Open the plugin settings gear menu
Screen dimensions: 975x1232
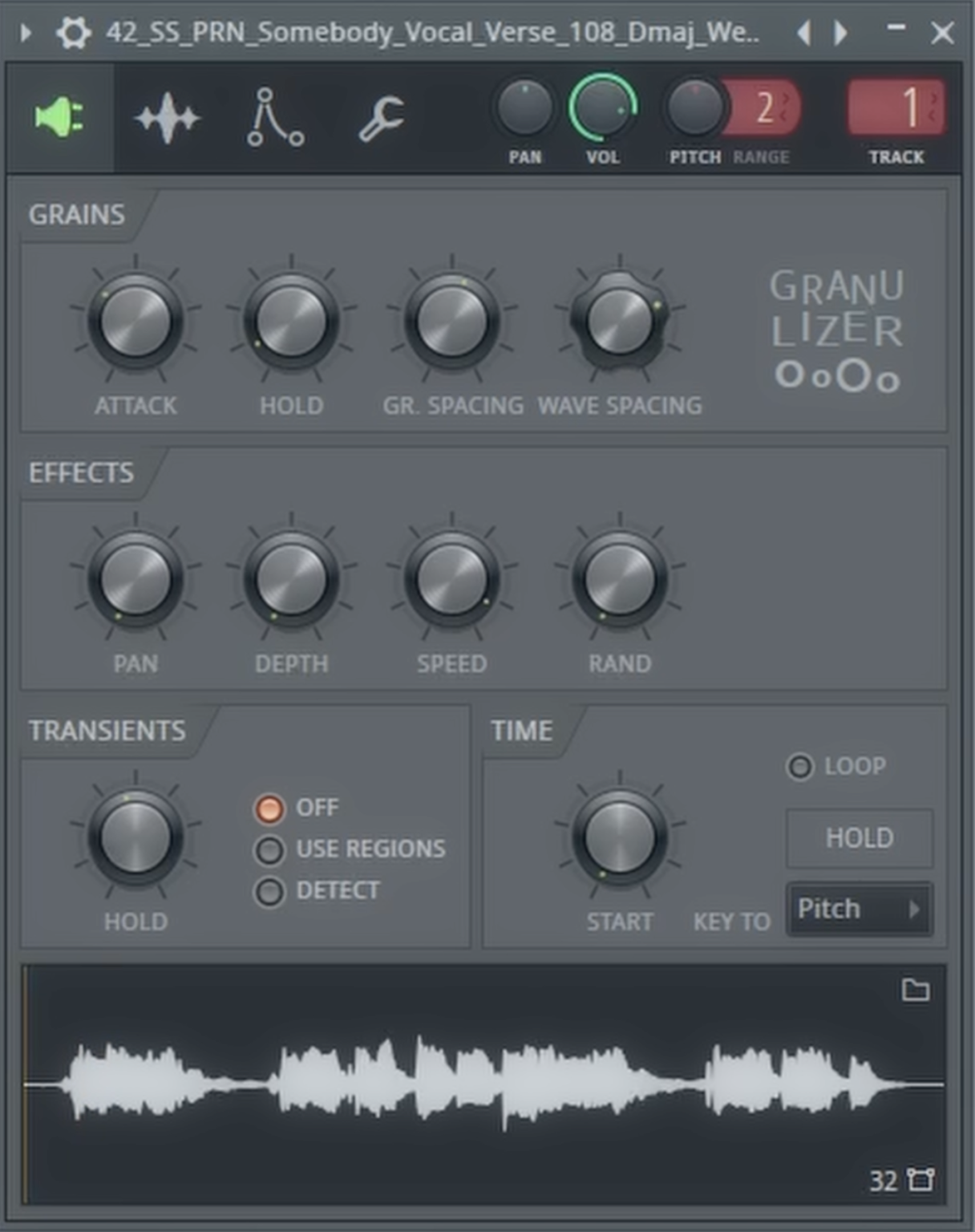[73, 33]
